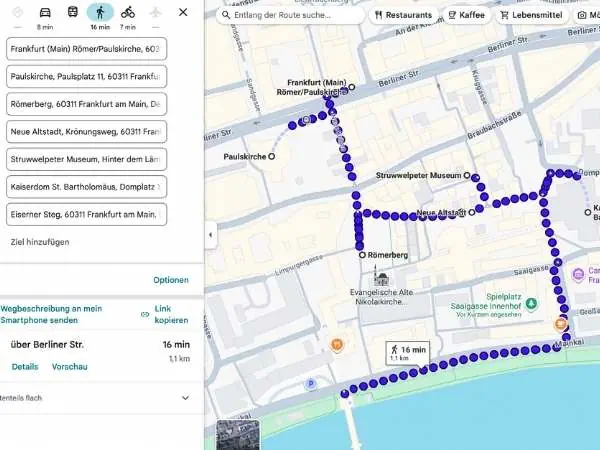Image resolution: width=600 pixels, height=450 pixels.
Task: Open route Vorschau
Action: coord(70,367)
